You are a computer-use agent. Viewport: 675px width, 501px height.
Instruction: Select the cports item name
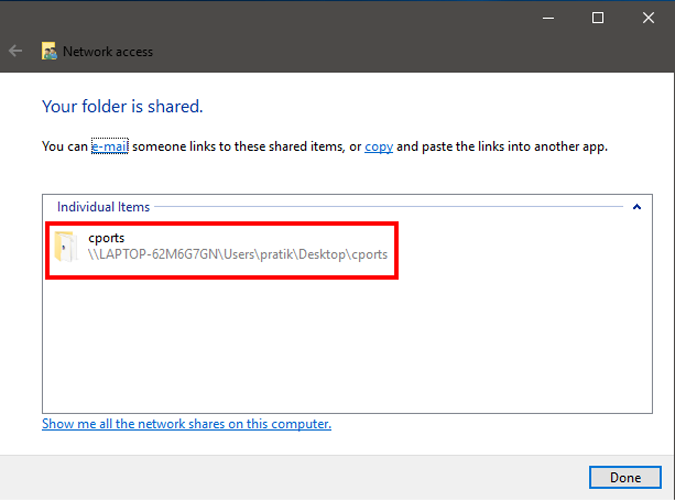tap(106, 238)
